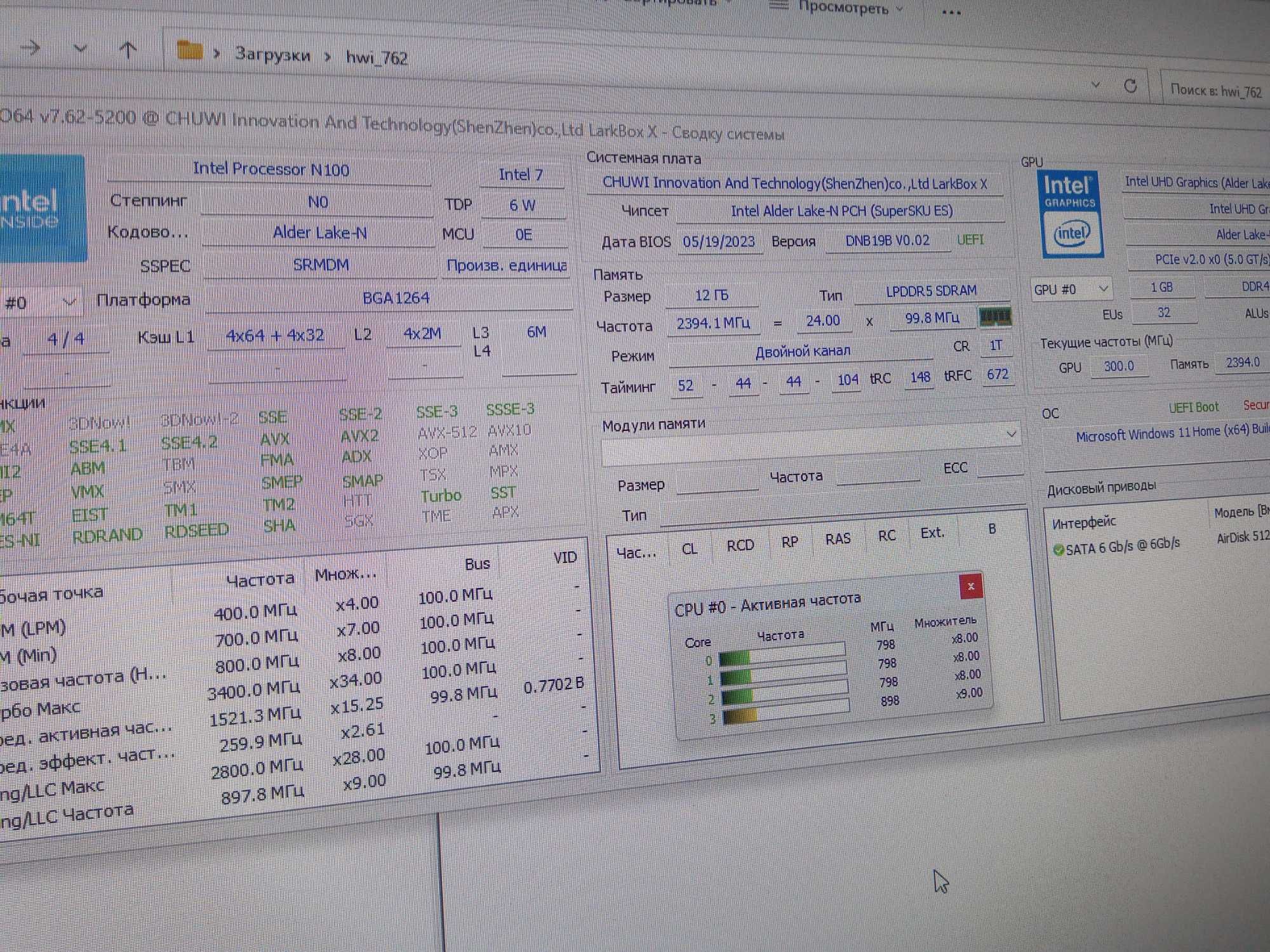The height and width of the screenshot is (952, 1270).
Task: Click the forward navigation arrow in Explorer
Action: coord(30,48)
